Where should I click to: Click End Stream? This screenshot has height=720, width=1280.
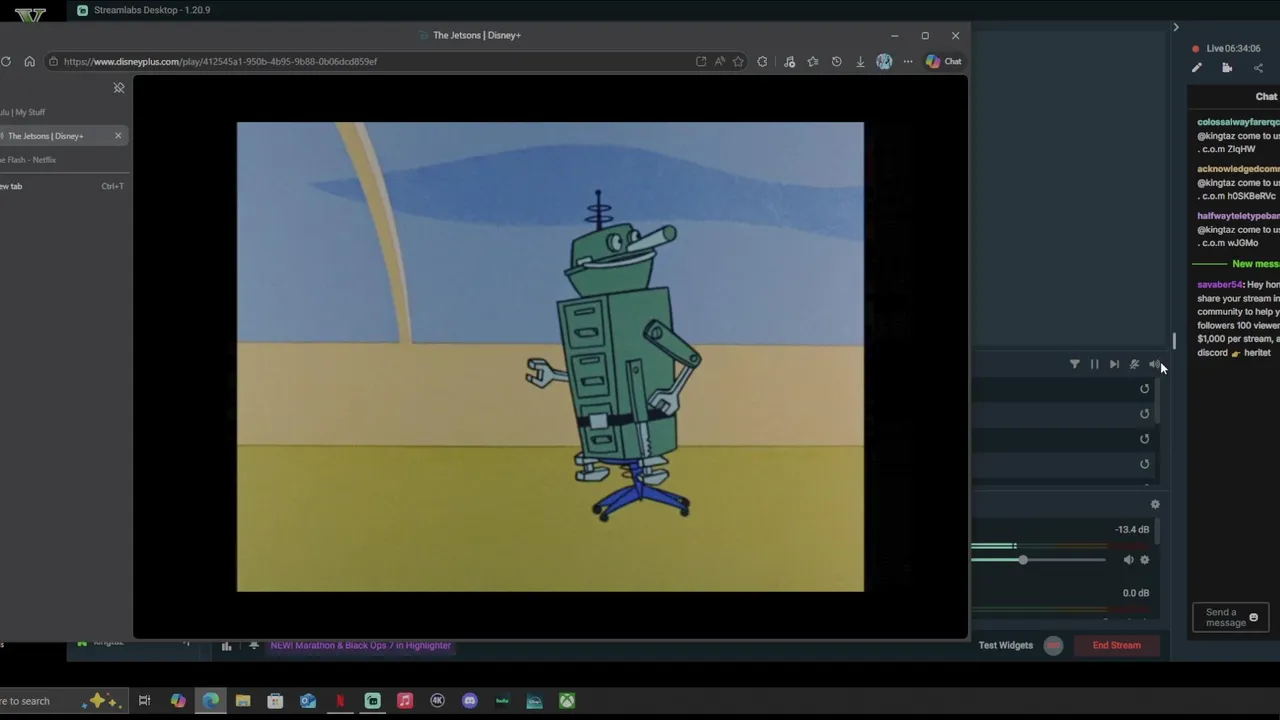pyautogui.click(x=1116, y=645)
